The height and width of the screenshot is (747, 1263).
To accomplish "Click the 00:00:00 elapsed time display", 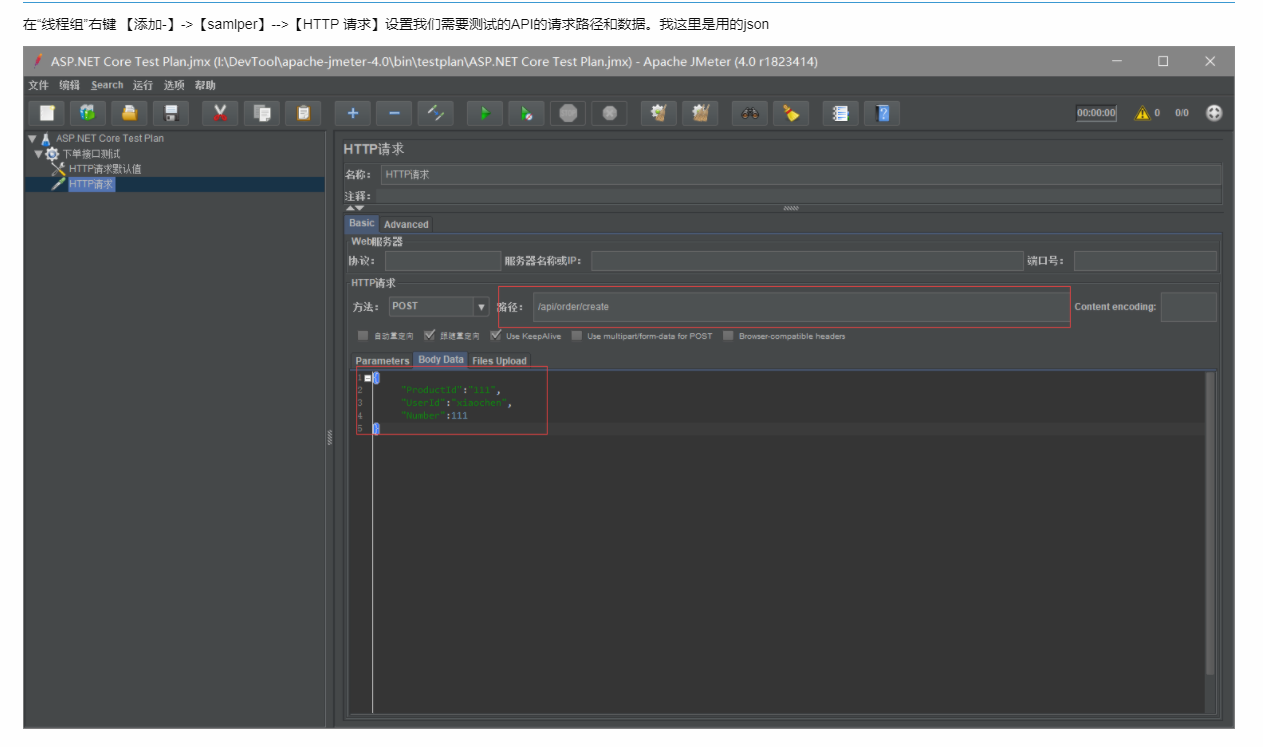I will [x=1096, y=113].
